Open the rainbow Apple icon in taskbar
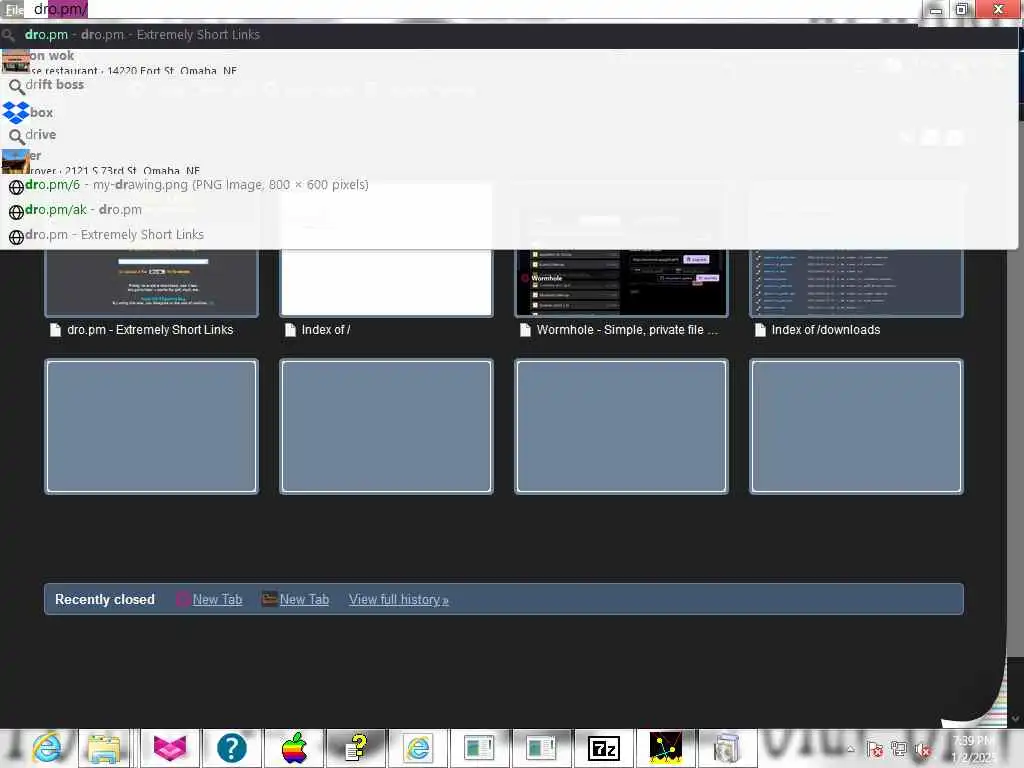 294,748
